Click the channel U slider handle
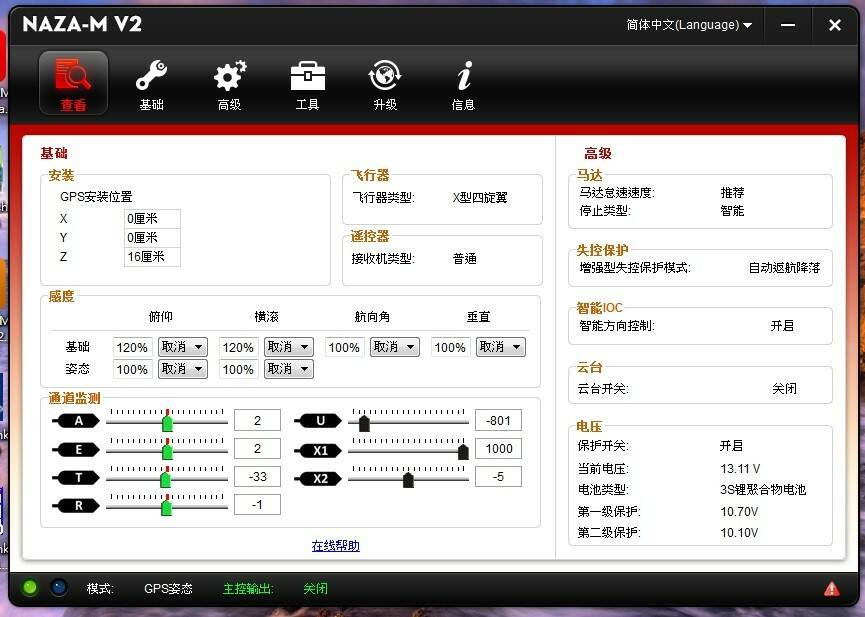 (x=364, y=423)
